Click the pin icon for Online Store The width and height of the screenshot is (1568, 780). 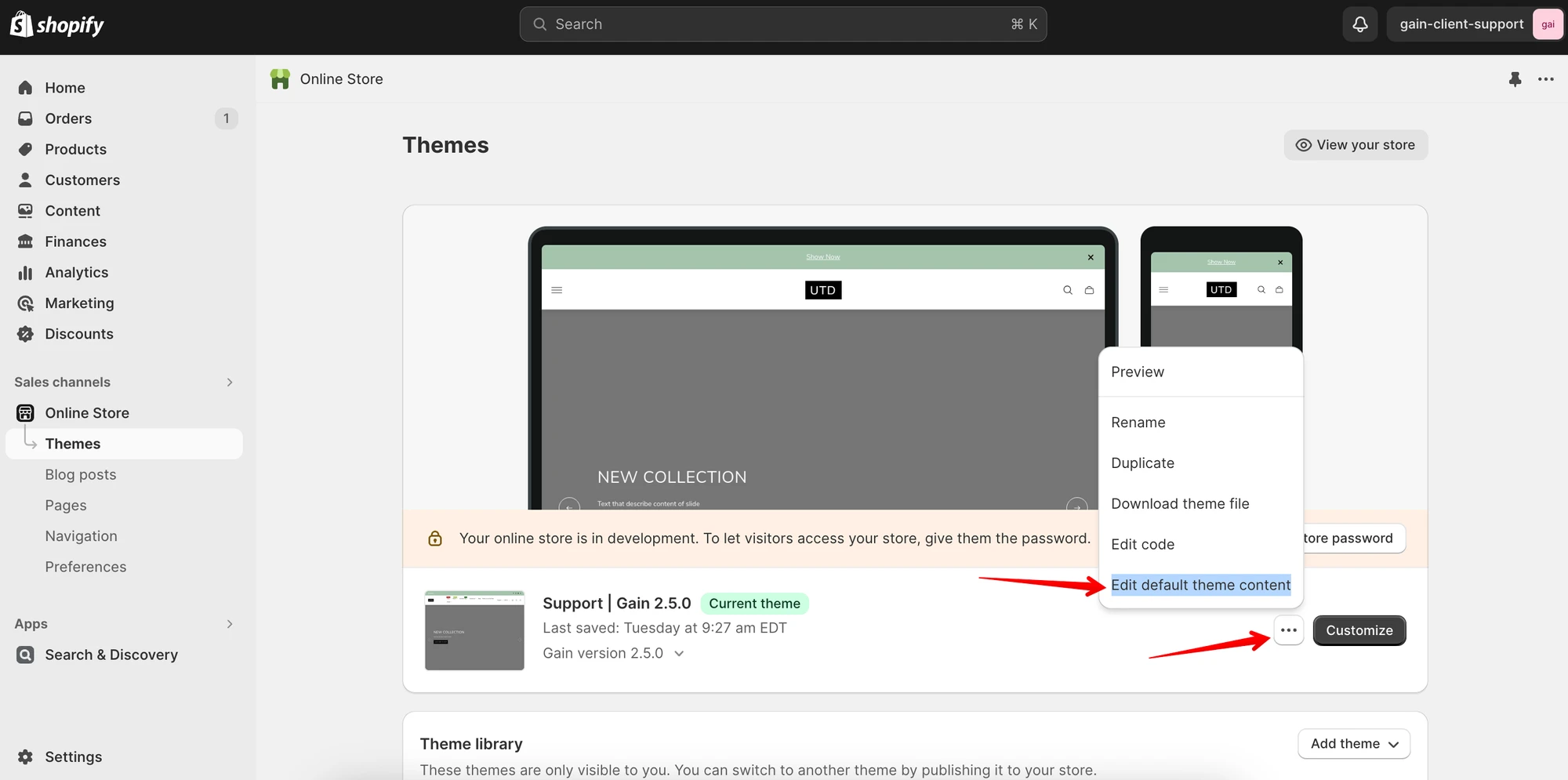click(1515, 79)
